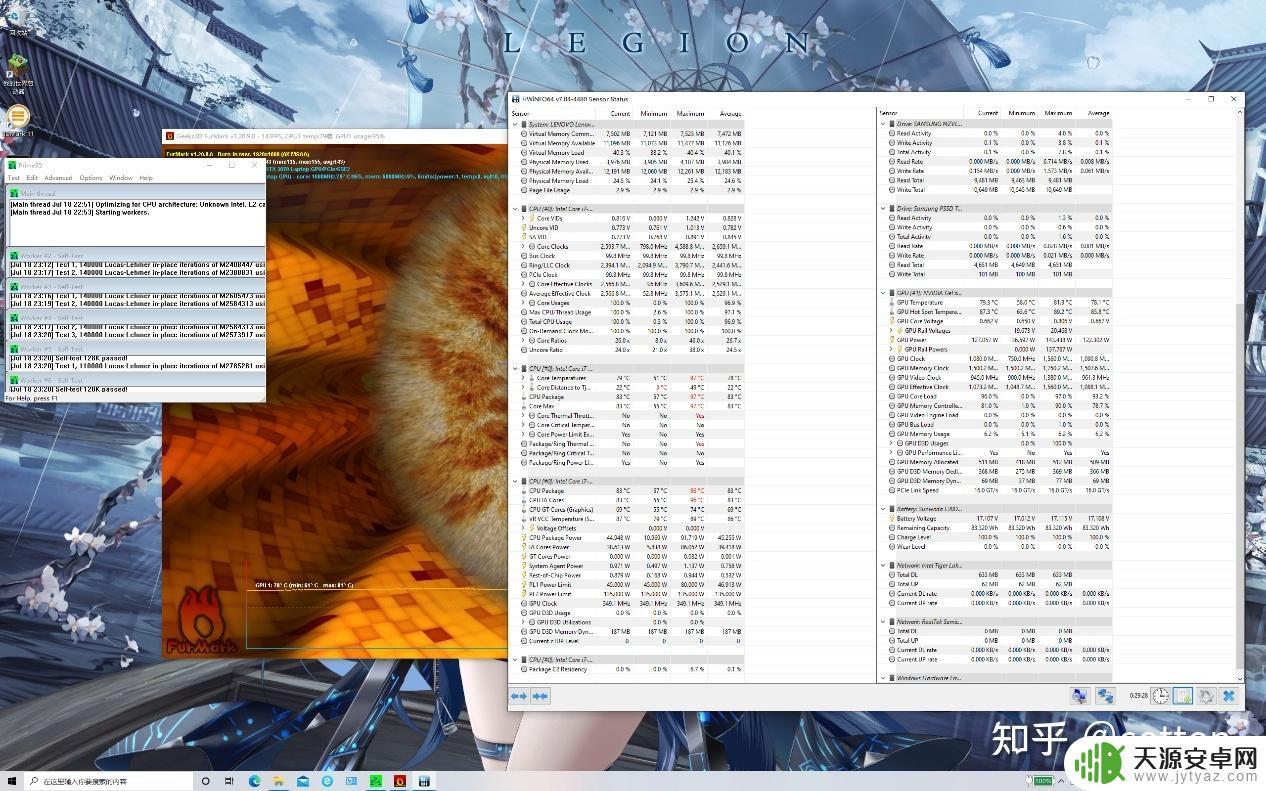The image size is (1266, 791).
Task: Open Task View on the taskbar
Action: coord(230,780)
